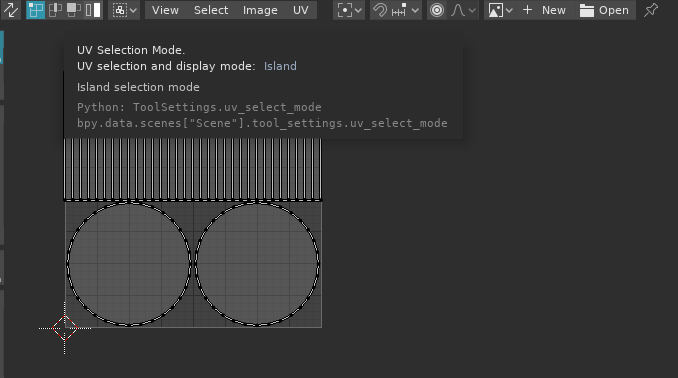
Task: Click the 2D cursor crosshair
Action: point(65,328)
